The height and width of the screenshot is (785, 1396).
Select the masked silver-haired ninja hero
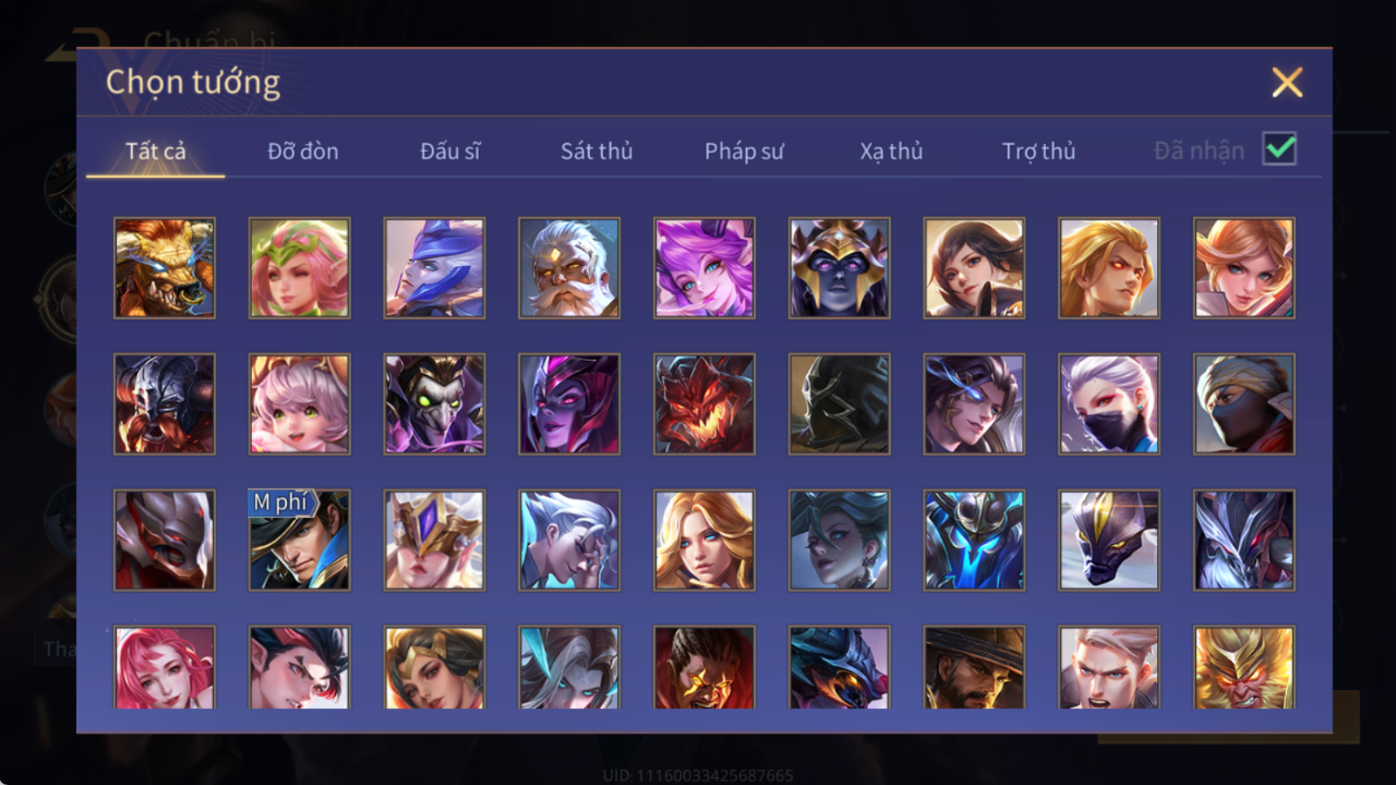pos(1109,404)
